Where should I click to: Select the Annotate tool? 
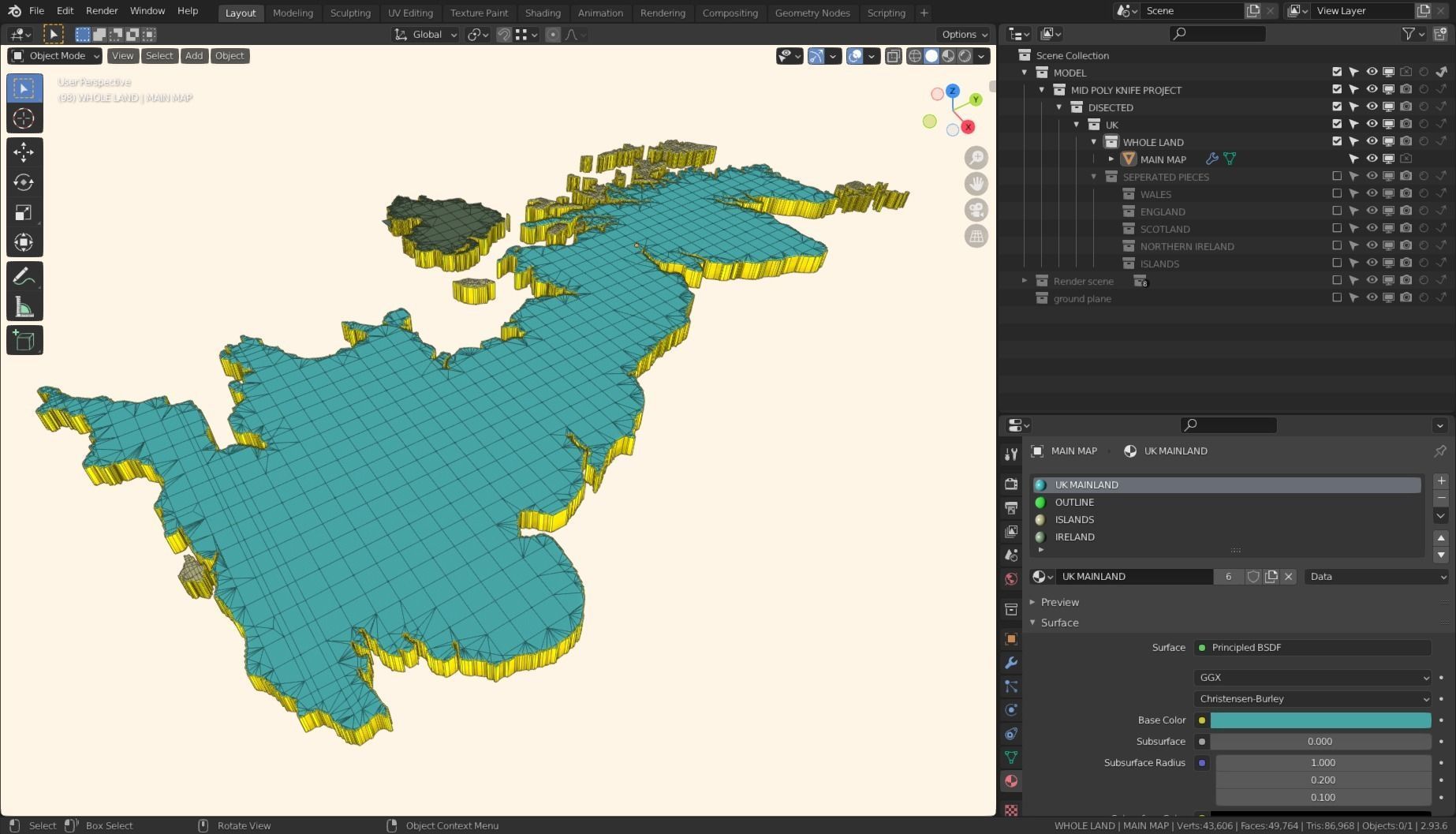pyautogui.click(x=24, y=276)
